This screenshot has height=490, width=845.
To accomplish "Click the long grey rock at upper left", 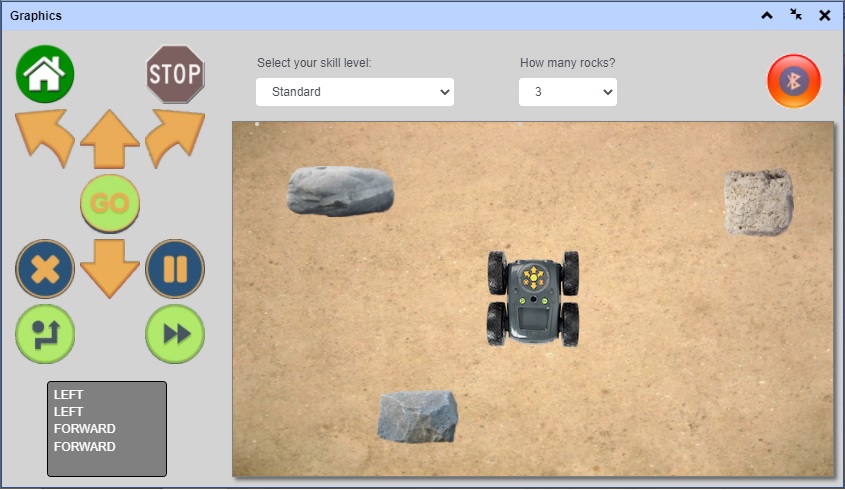I will tap(340, 191).
